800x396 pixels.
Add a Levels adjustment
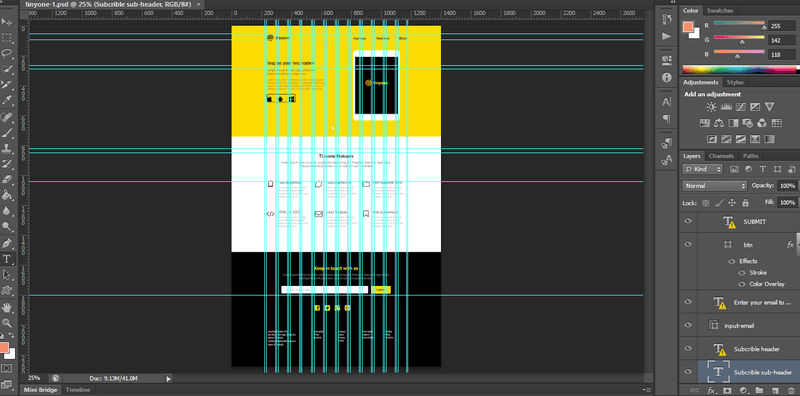(x=726, y=107)
